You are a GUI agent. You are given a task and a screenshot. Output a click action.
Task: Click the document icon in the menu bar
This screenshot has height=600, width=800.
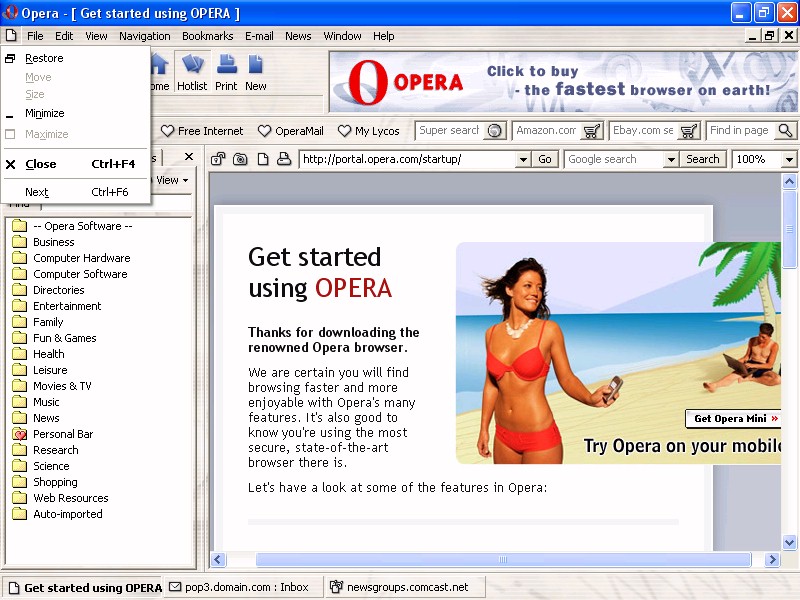pyautogui.click(x=11, y=36)
